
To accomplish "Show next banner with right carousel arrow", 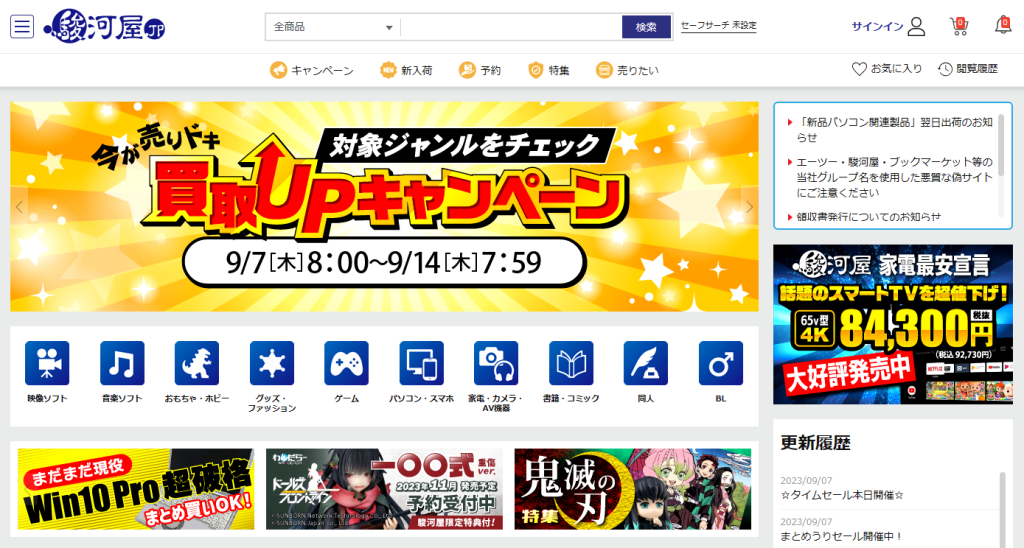I will [x=749, y=208].
